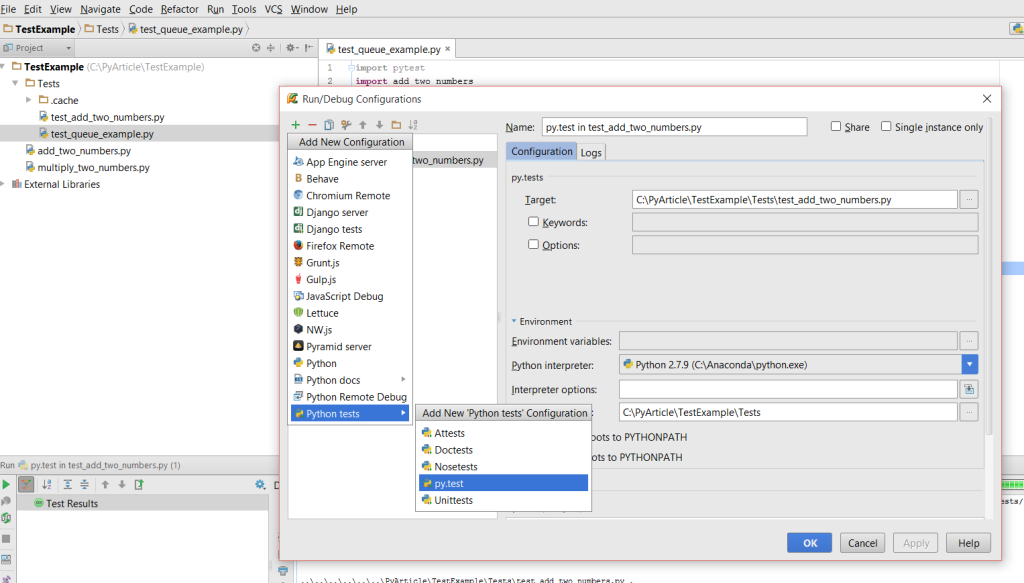Click the Cancel button
The width and height of the screenshot is (1024, 583).
[863, 543]
